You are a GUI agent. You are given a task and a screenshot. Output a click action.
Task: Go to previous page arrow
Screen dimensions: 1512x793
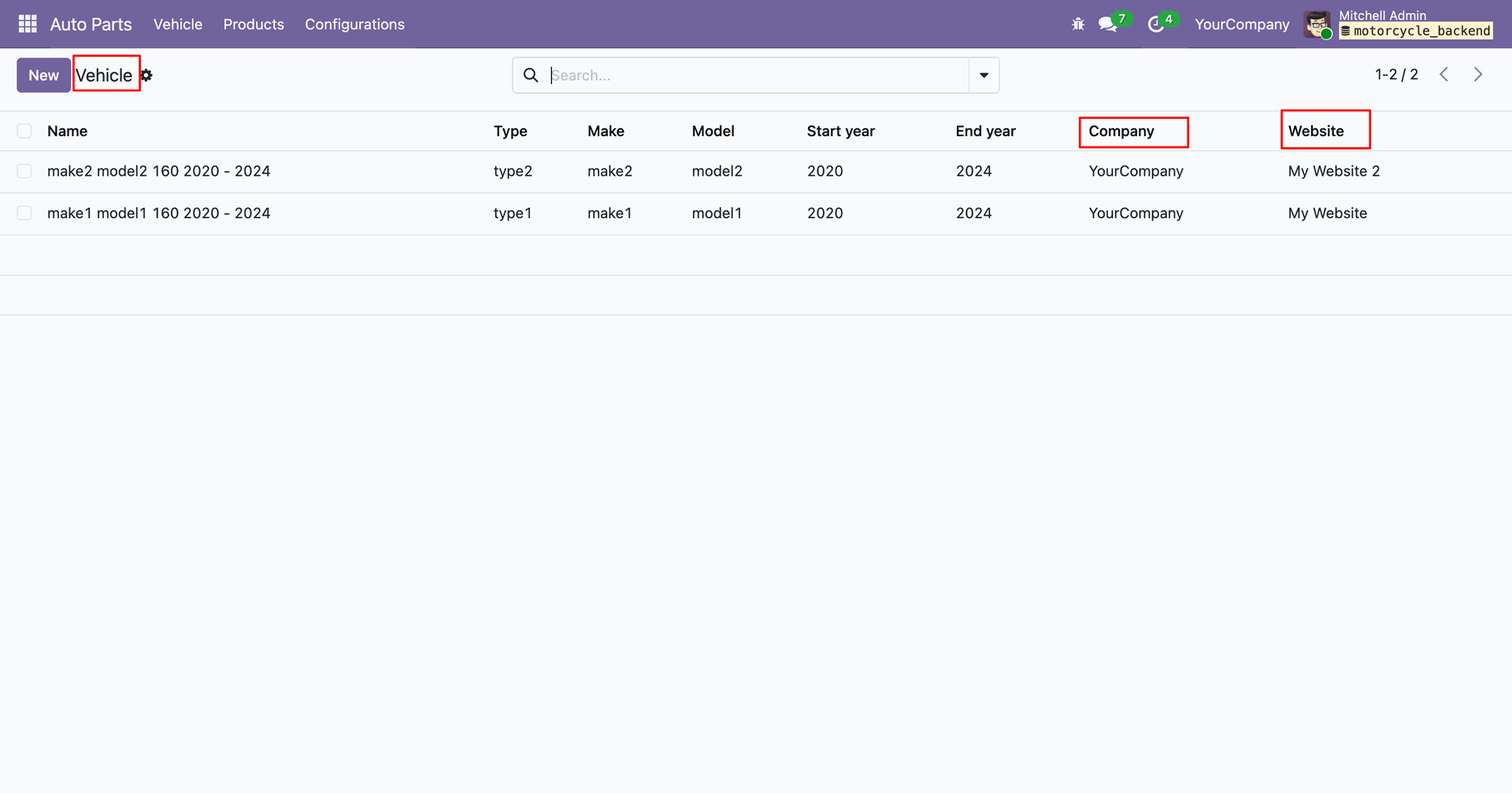click(1443, 75)
